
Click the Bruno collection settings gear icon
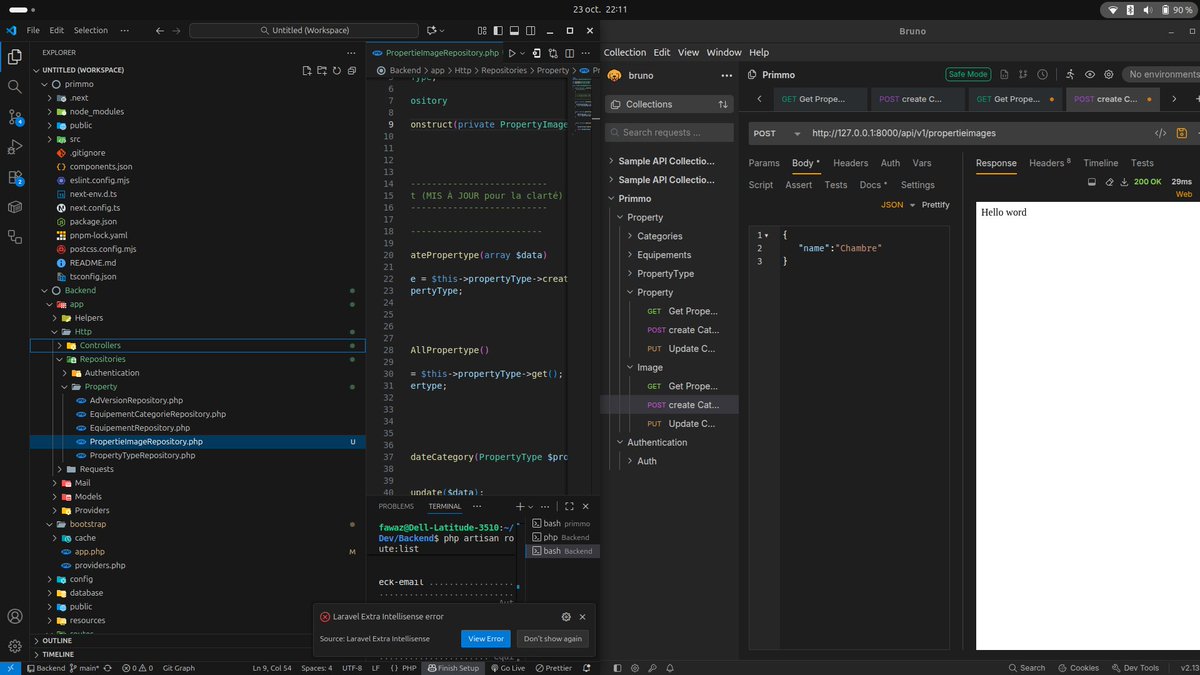1107,74
